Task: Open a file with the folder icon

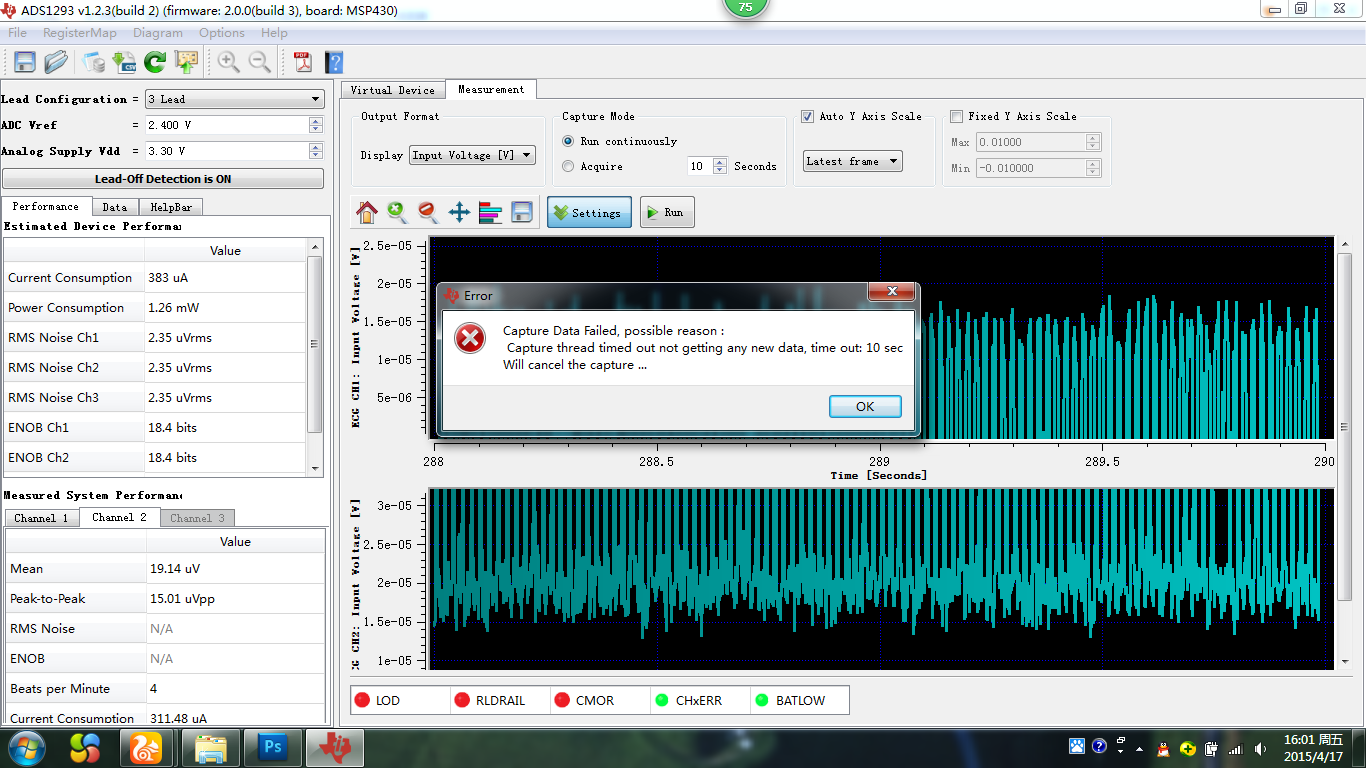Action: pos(56,62)
